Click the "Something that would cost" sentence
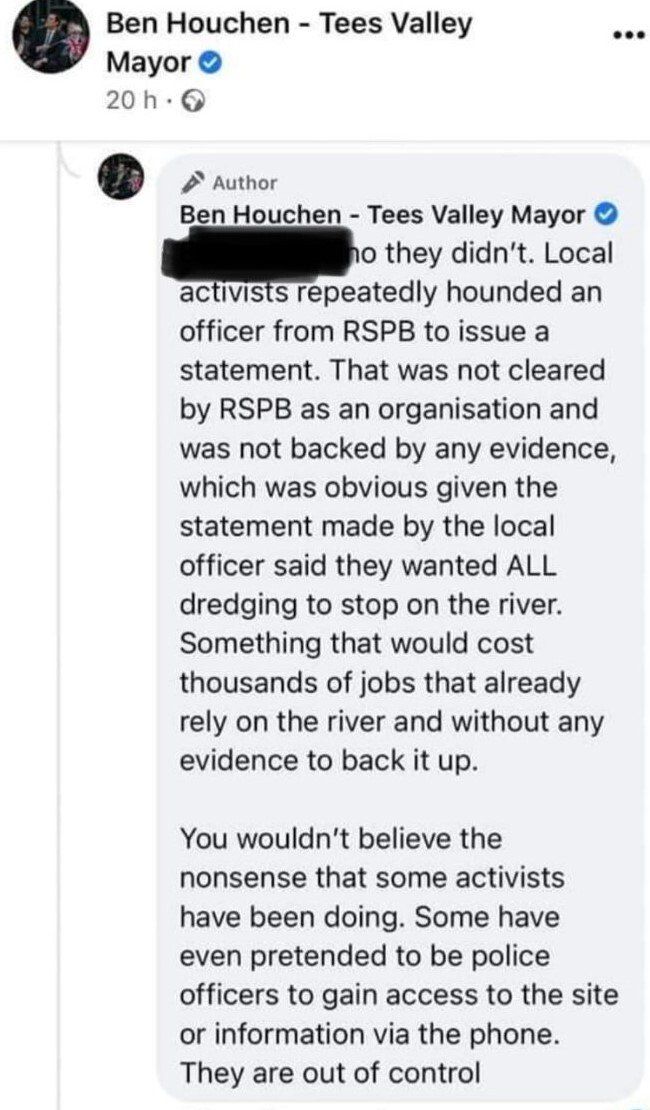 point(356,644)
